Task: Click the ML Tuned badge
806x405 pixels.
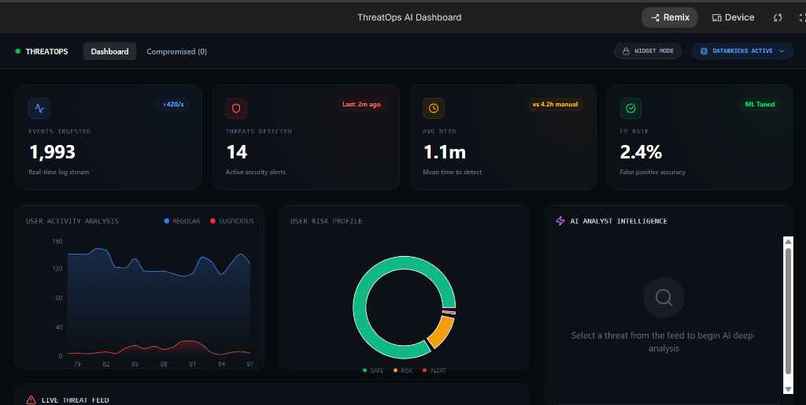Action: (760, 104)
